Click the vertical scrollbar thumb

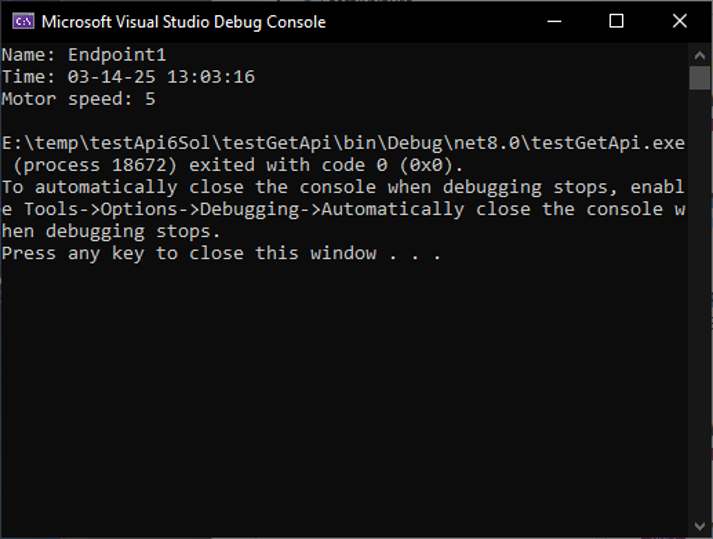[x=699, y=78]
